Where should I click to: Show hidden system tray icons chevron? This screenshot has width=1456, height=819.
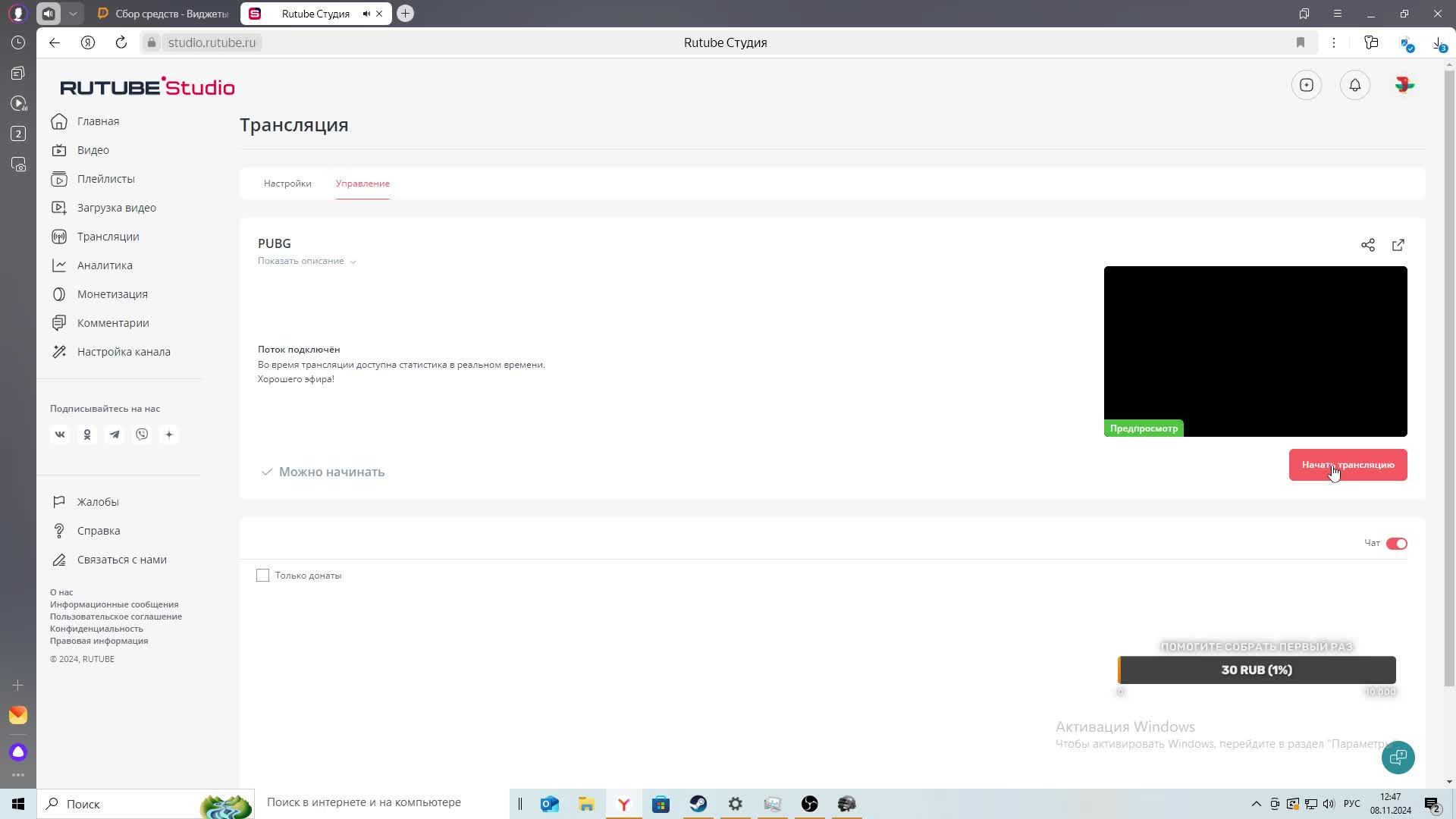point(1256,804)
